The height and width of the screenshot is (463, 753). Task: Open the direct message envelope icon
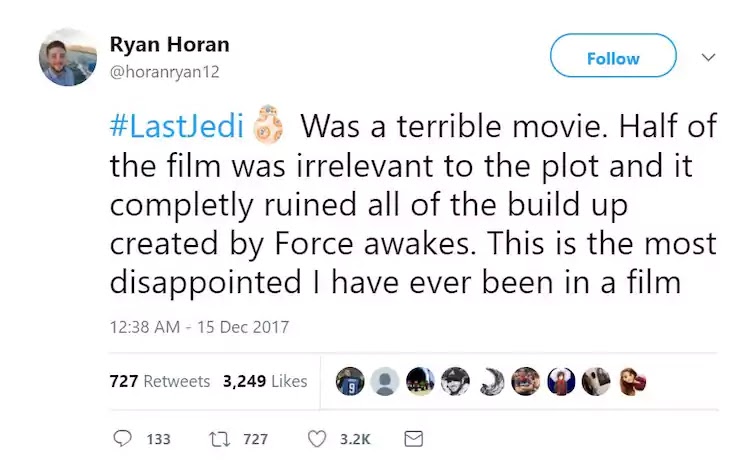point(413,439)
